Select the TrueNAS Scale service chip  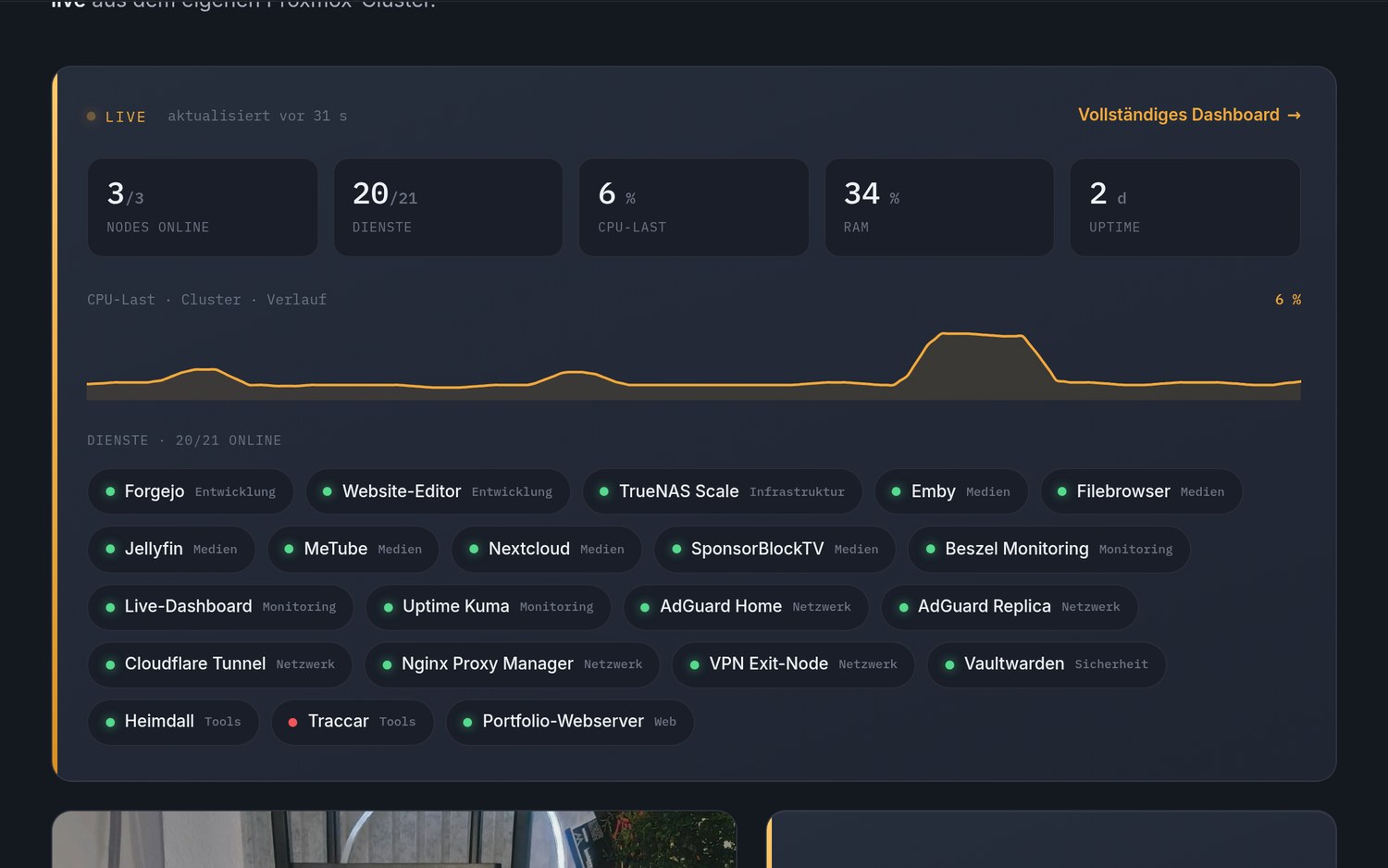723,491
